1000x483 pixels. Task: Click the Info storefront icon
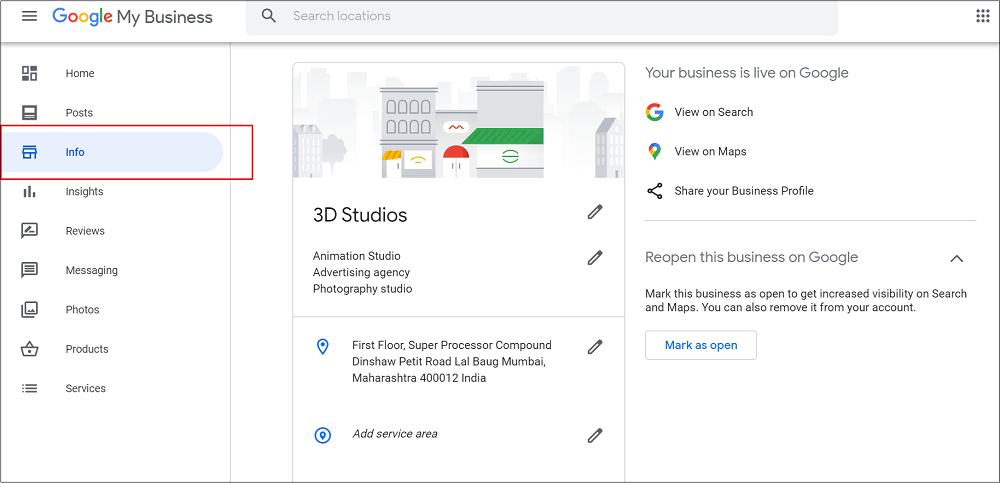tap(29, 152)
